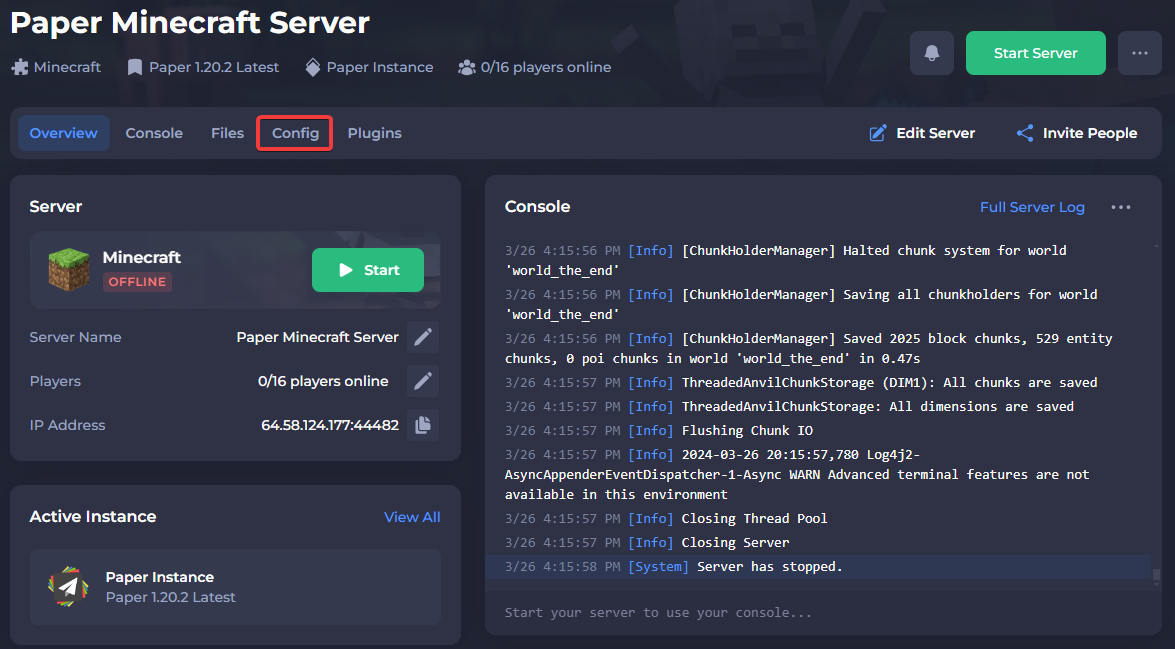The width and height of the screenshot is (1175, 649).
Task: Click the IP address 64.58.124.177:44482
Action: [x=330, y=425]
